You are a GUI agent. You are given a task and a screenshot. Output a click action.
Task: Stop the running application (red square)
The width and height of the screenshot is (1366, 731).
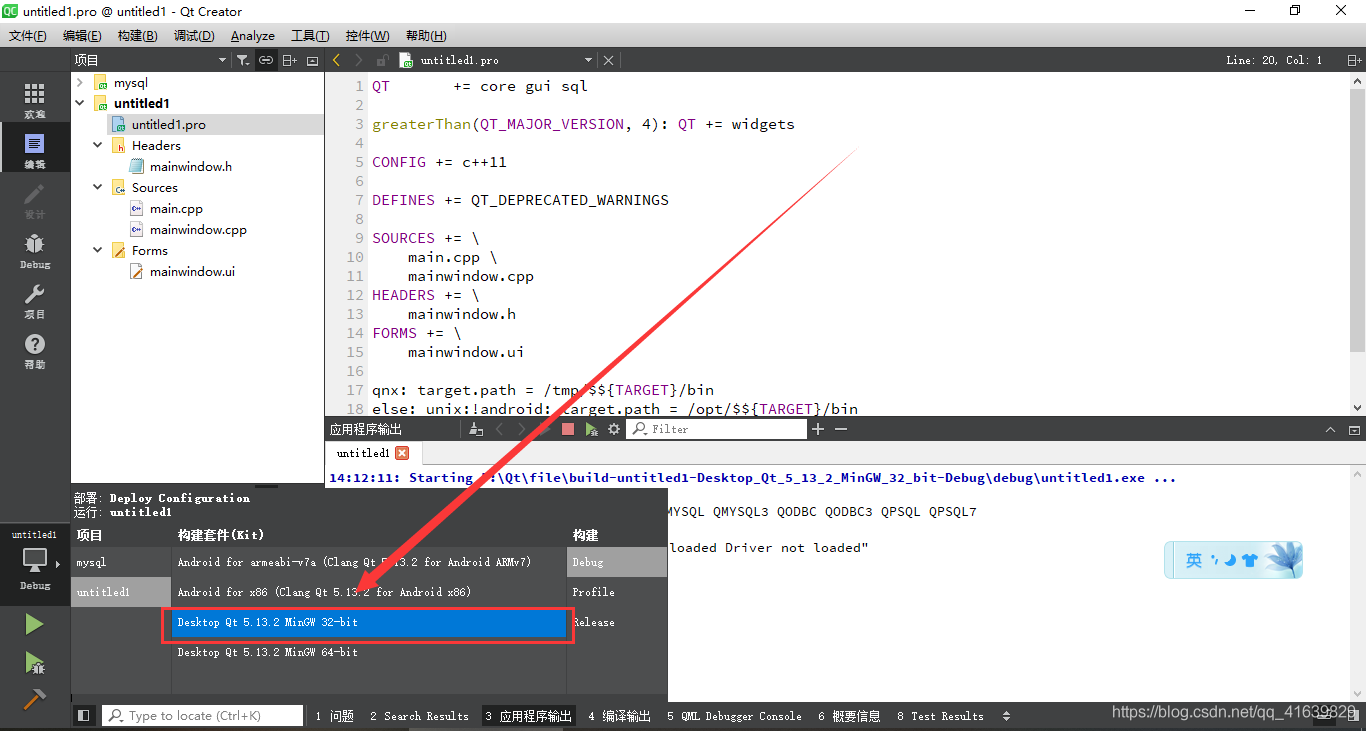567,429
